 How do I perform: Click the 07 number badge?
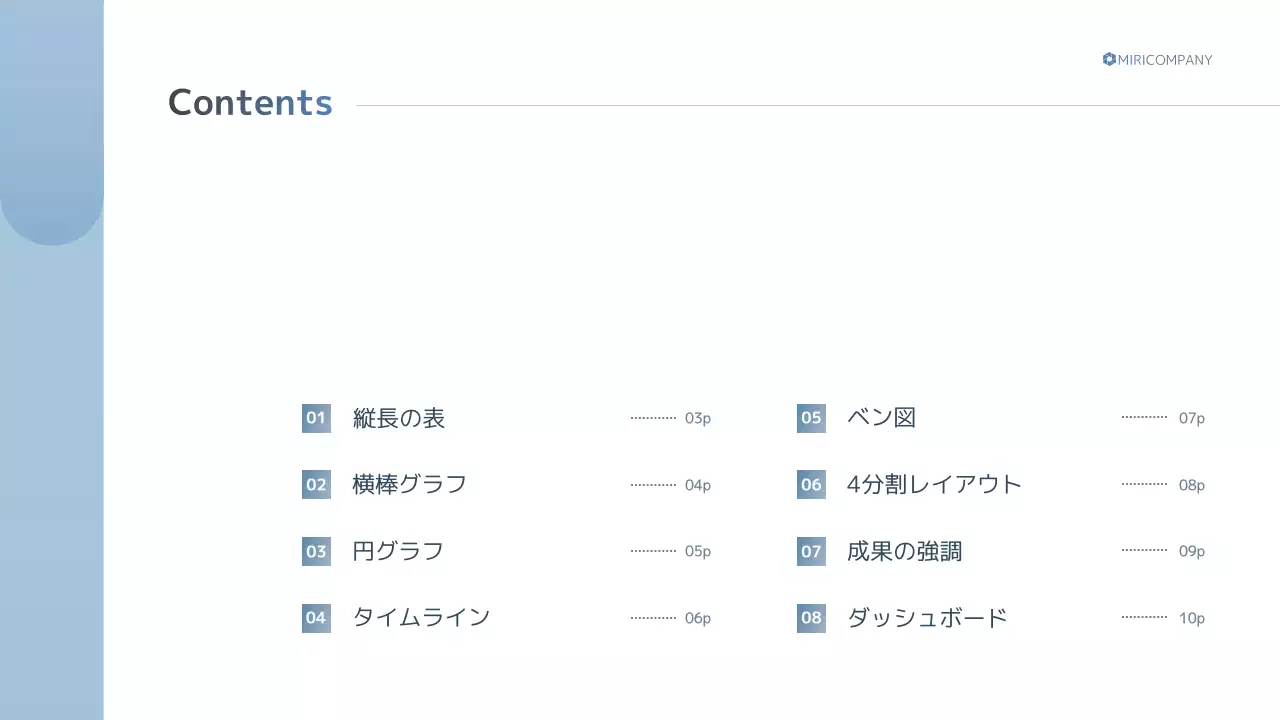pos(811,551)
